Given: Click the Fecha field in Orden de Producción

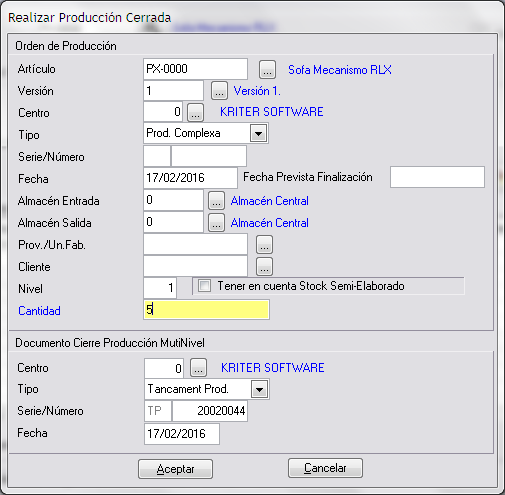Looking at the screenshot, I should click(190, 178).
